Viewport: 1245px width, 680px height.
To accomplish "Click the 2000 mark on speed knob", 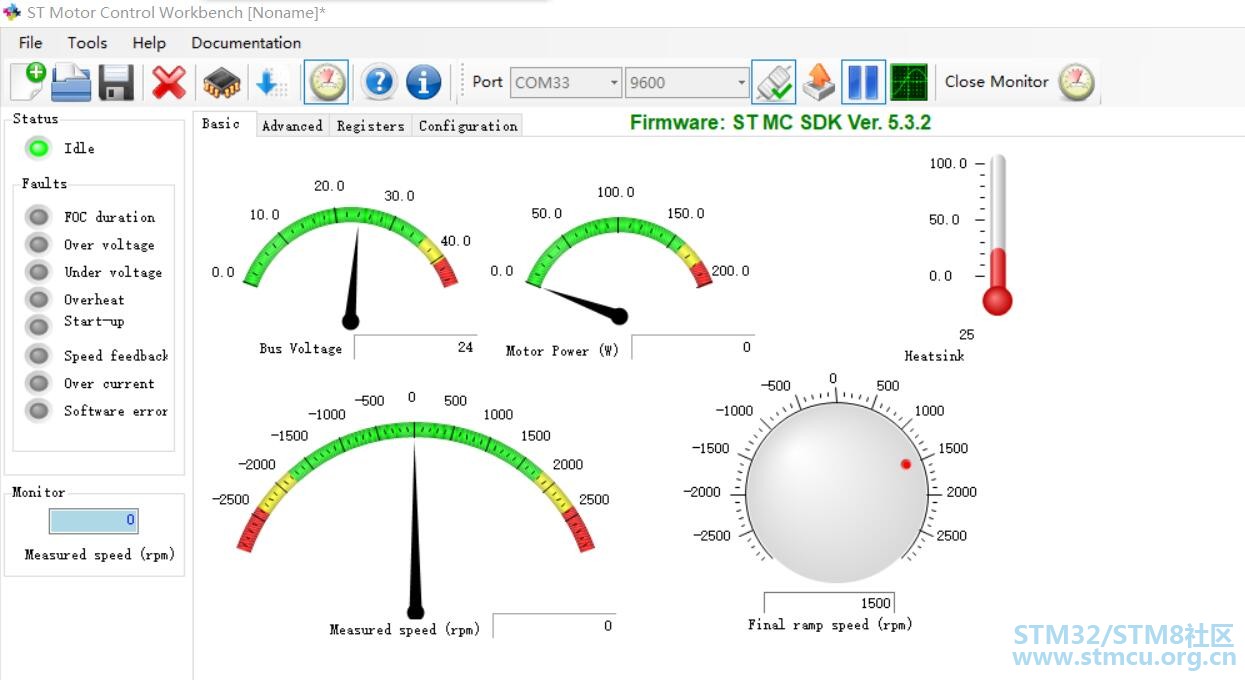I will point(962,492).
